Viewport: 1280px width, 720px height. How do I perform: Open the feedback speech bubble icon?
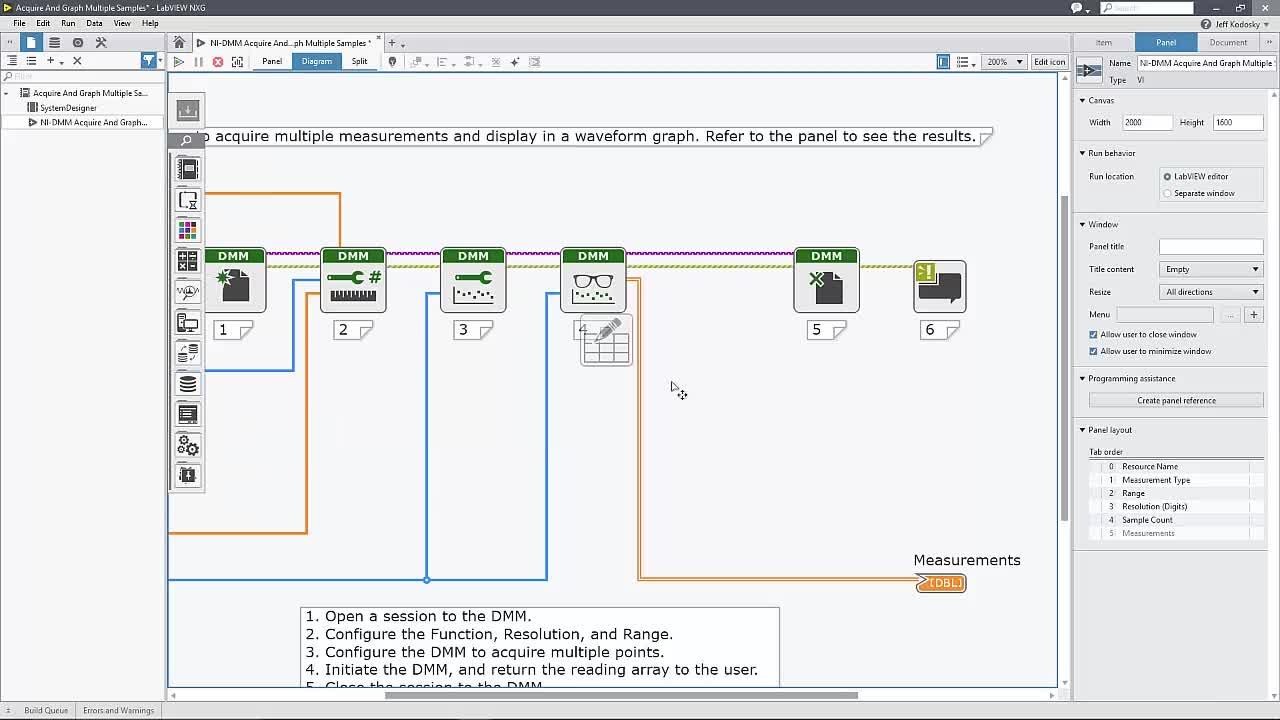pyautogui.click(x=1077, y=8)
